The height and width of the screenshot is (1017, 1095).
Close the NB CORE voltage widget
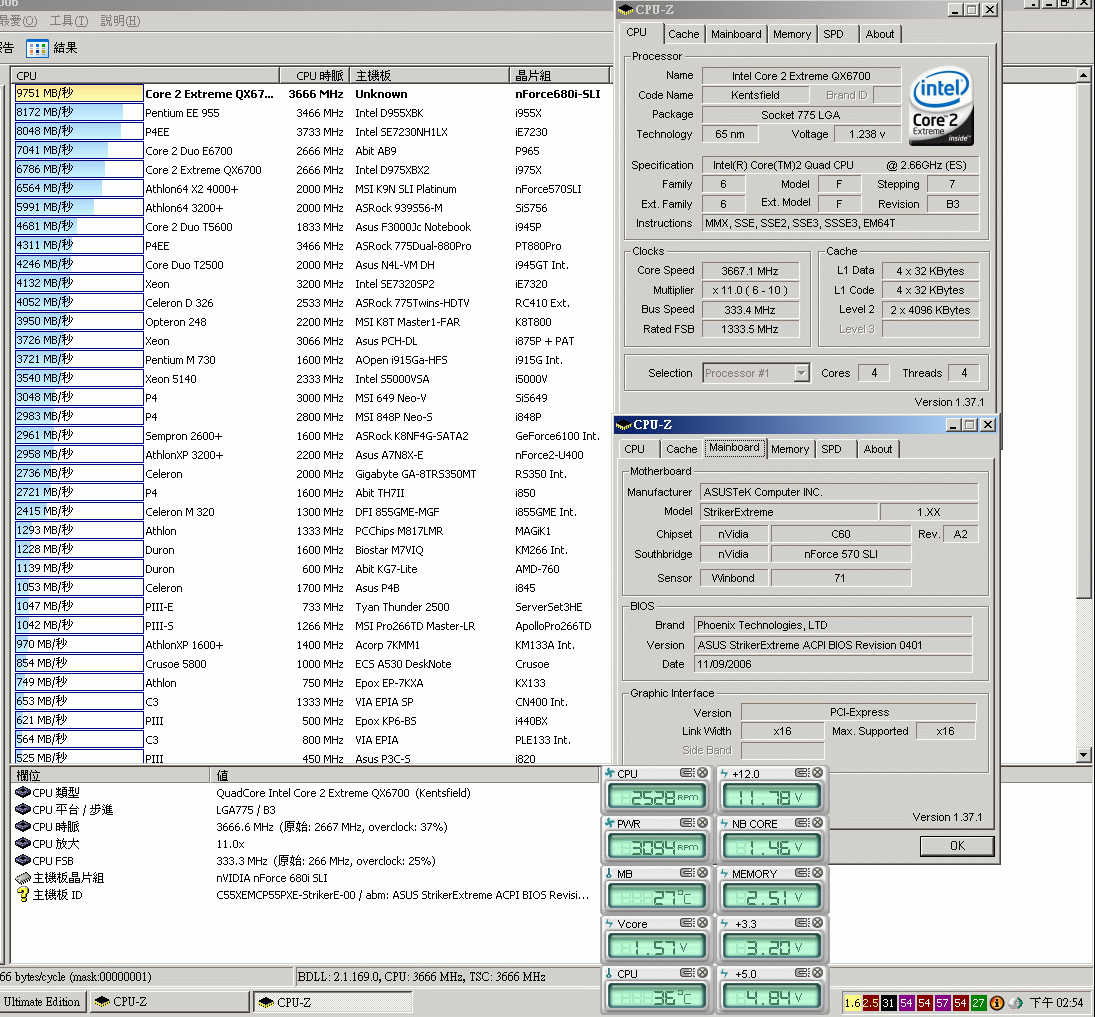pyautogui.click(x=818, y=824)
